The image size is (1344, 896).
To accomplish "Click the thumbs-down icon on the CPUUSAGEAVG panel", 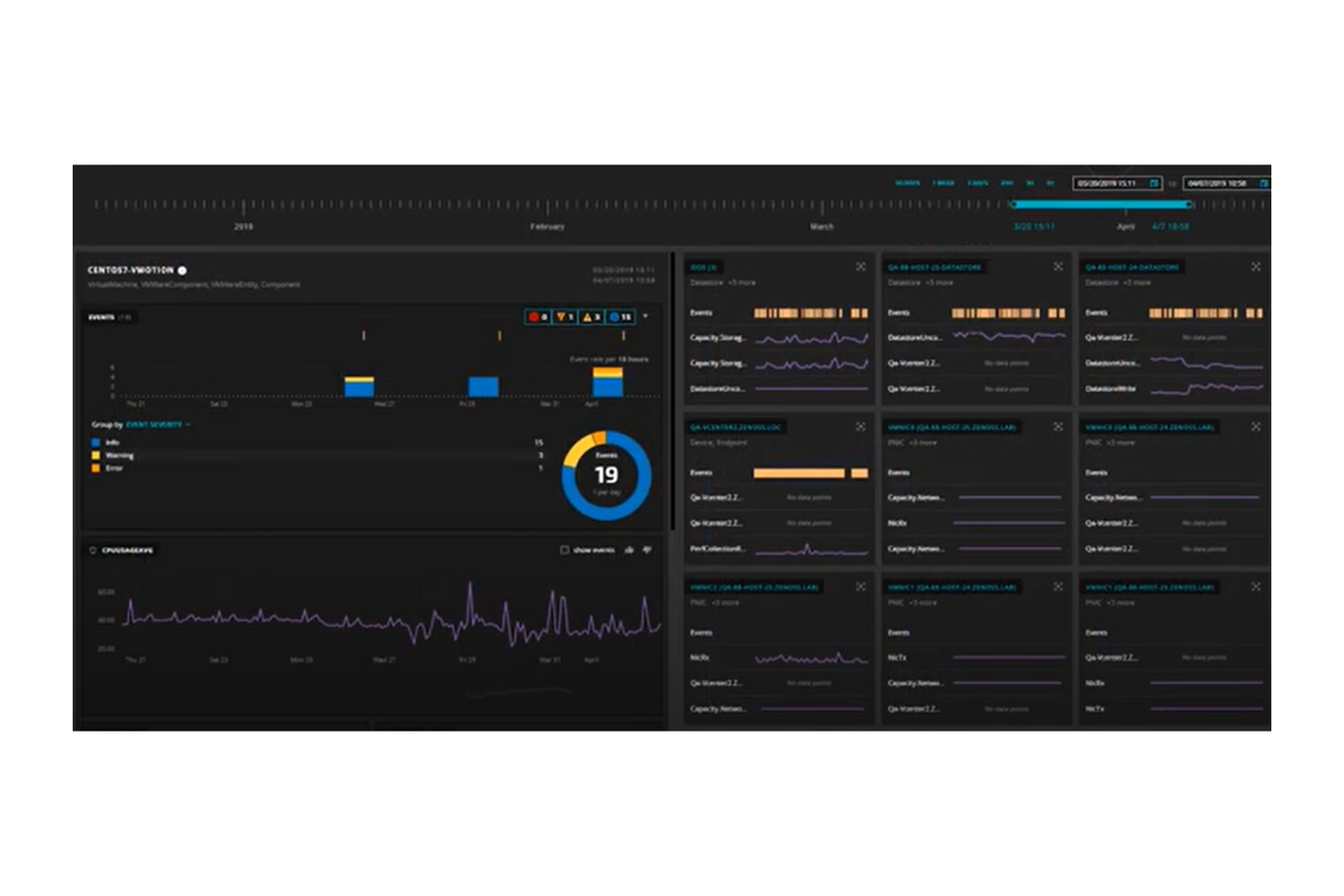I will click(647, 548).
